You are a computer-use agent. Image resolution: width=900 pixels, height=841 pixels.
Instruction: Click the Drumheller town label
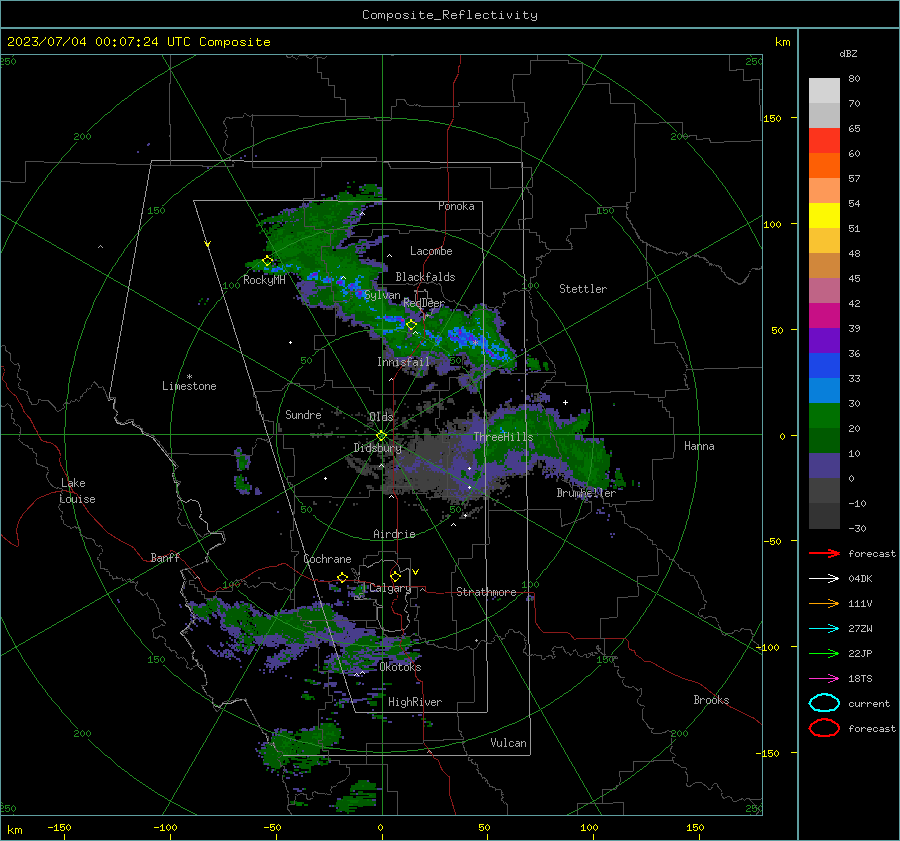(x=586, y=493)
